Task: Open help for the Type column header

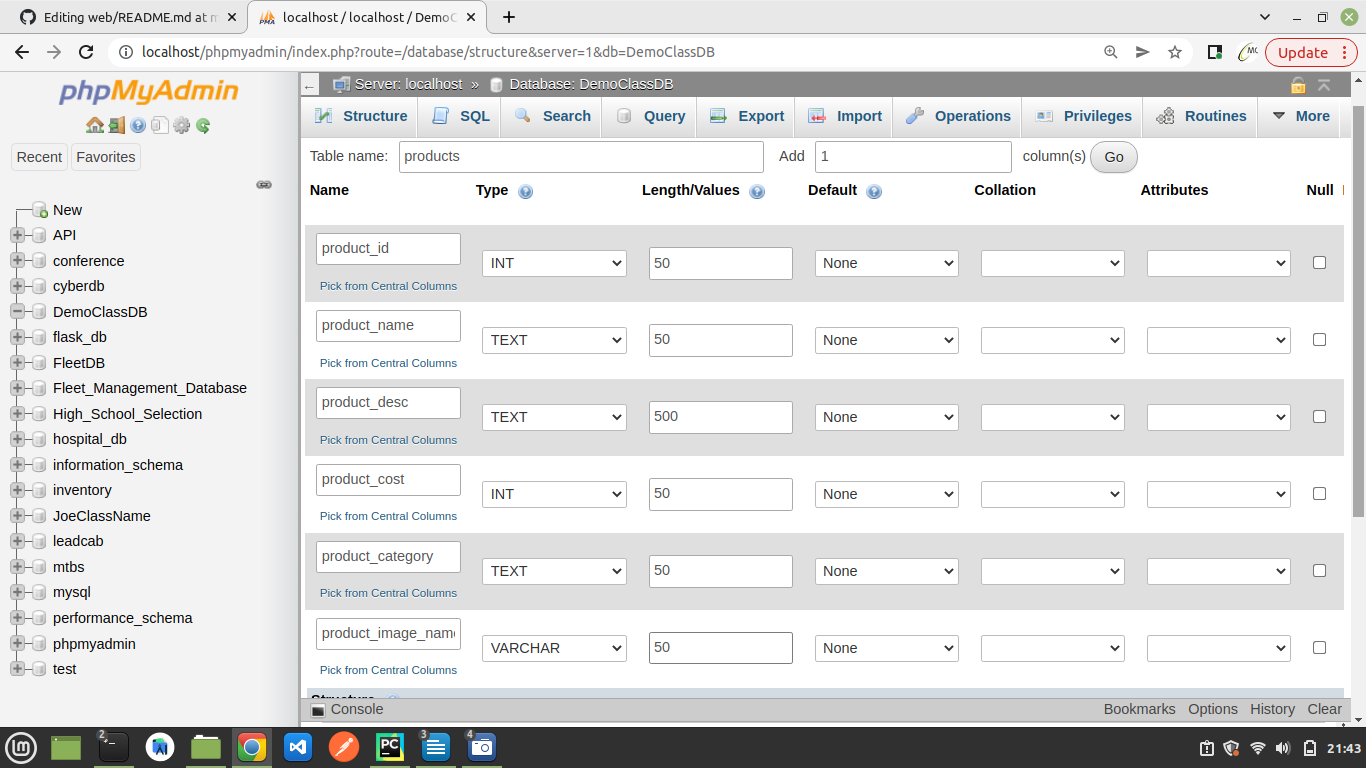Action: tap(526, 190)
